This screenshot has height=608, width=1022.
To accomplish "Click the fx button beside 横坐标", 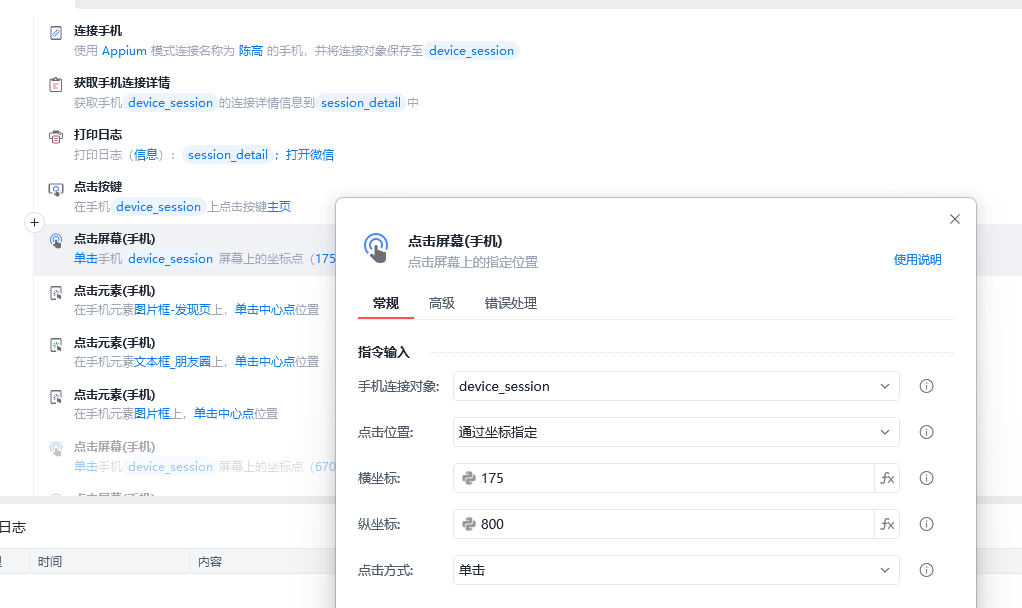I will (x=887, y=478).
